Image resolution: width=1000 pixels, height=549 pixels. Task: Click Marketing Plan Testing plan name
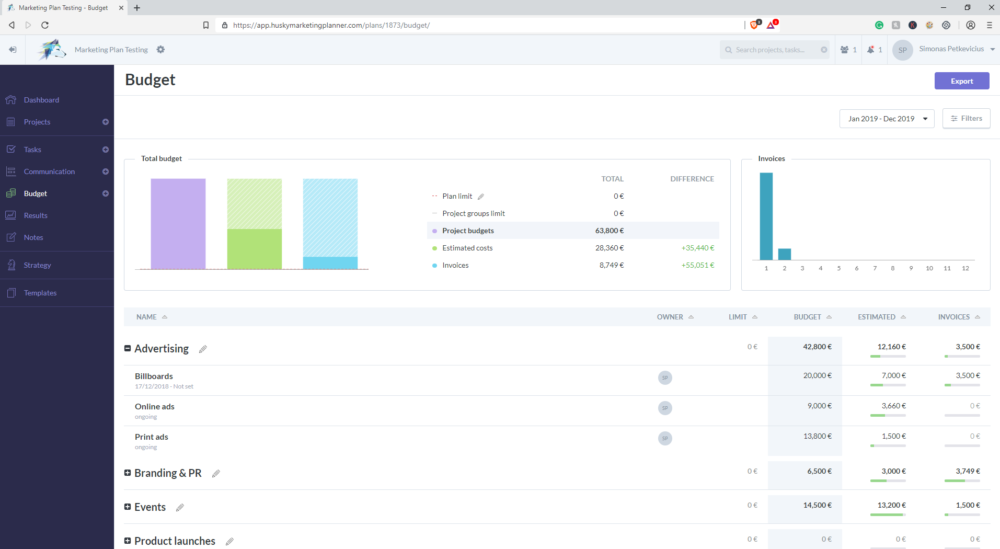[111, 50]
